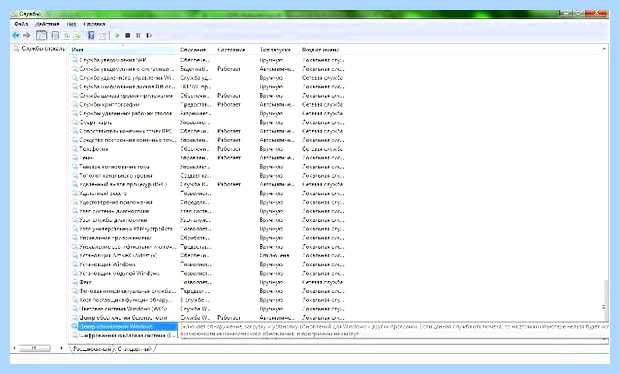This screenshot has width=620, height=374.
Task: Select the Установщик ActiveX service
Action: [118, 255]
